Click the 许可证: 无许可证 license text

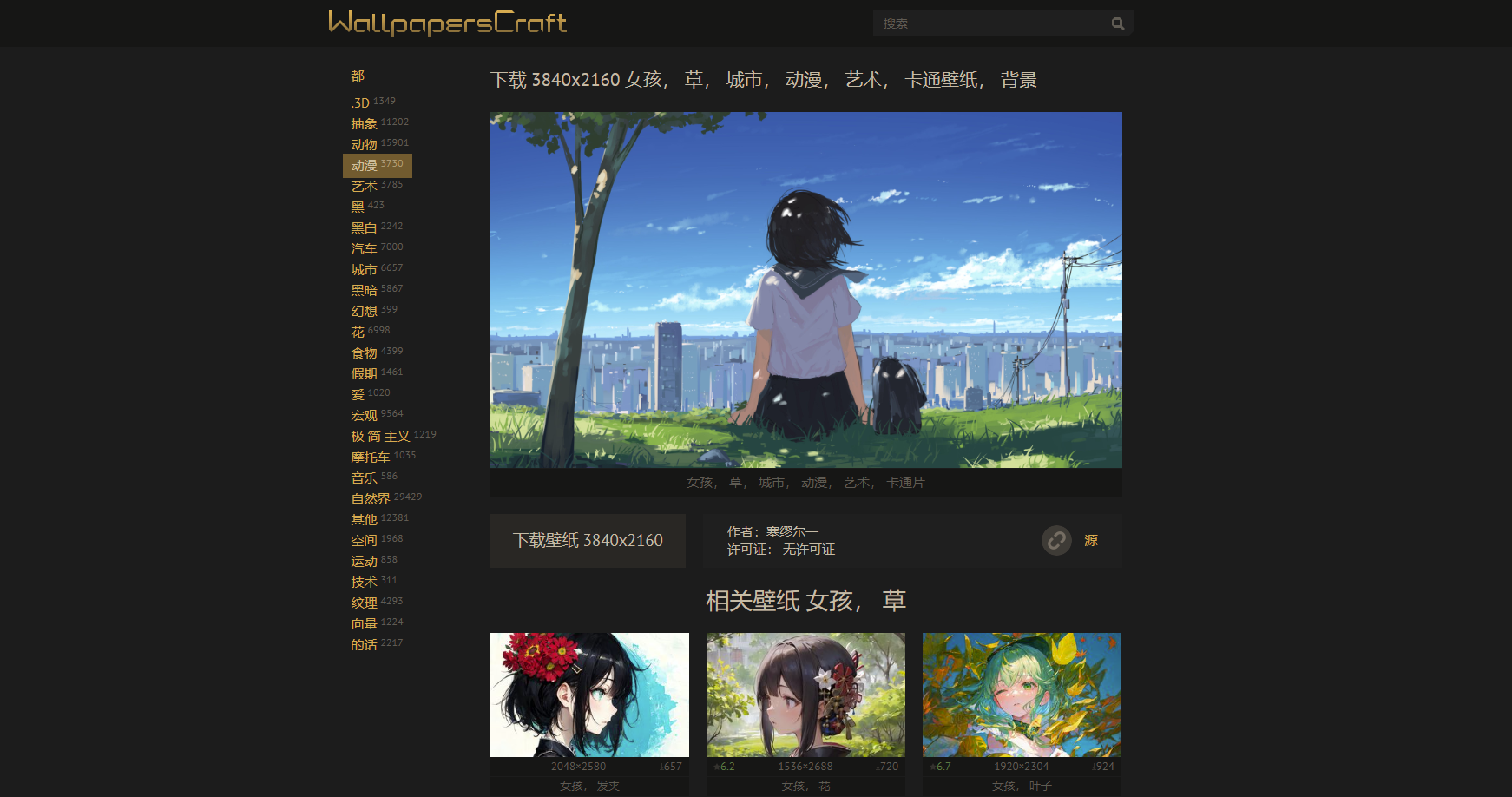click(781, 550)
